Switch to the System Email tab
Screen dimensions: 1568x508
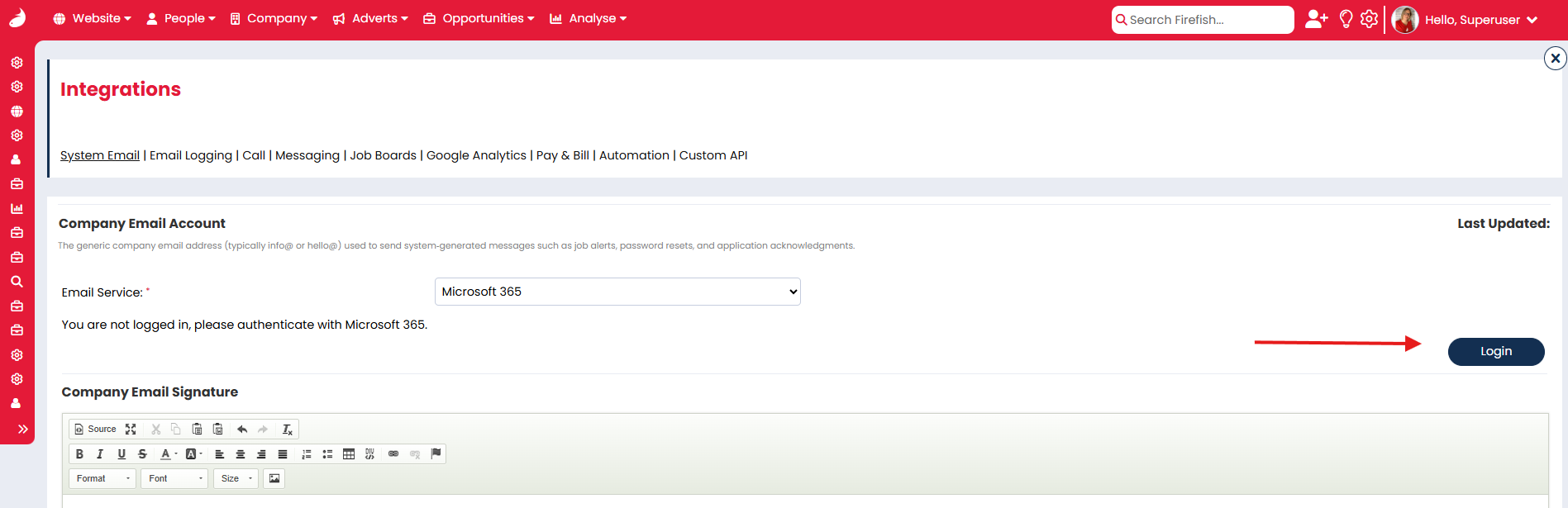click(100, 155)
